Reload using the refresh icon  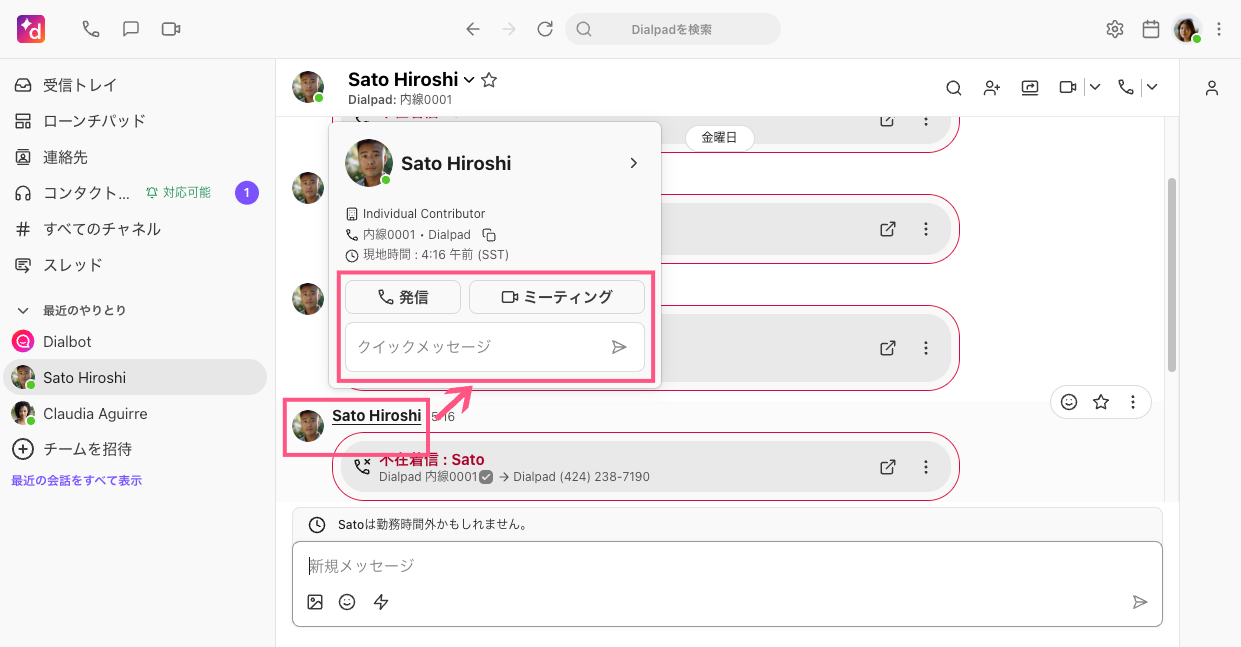[545, 29]
